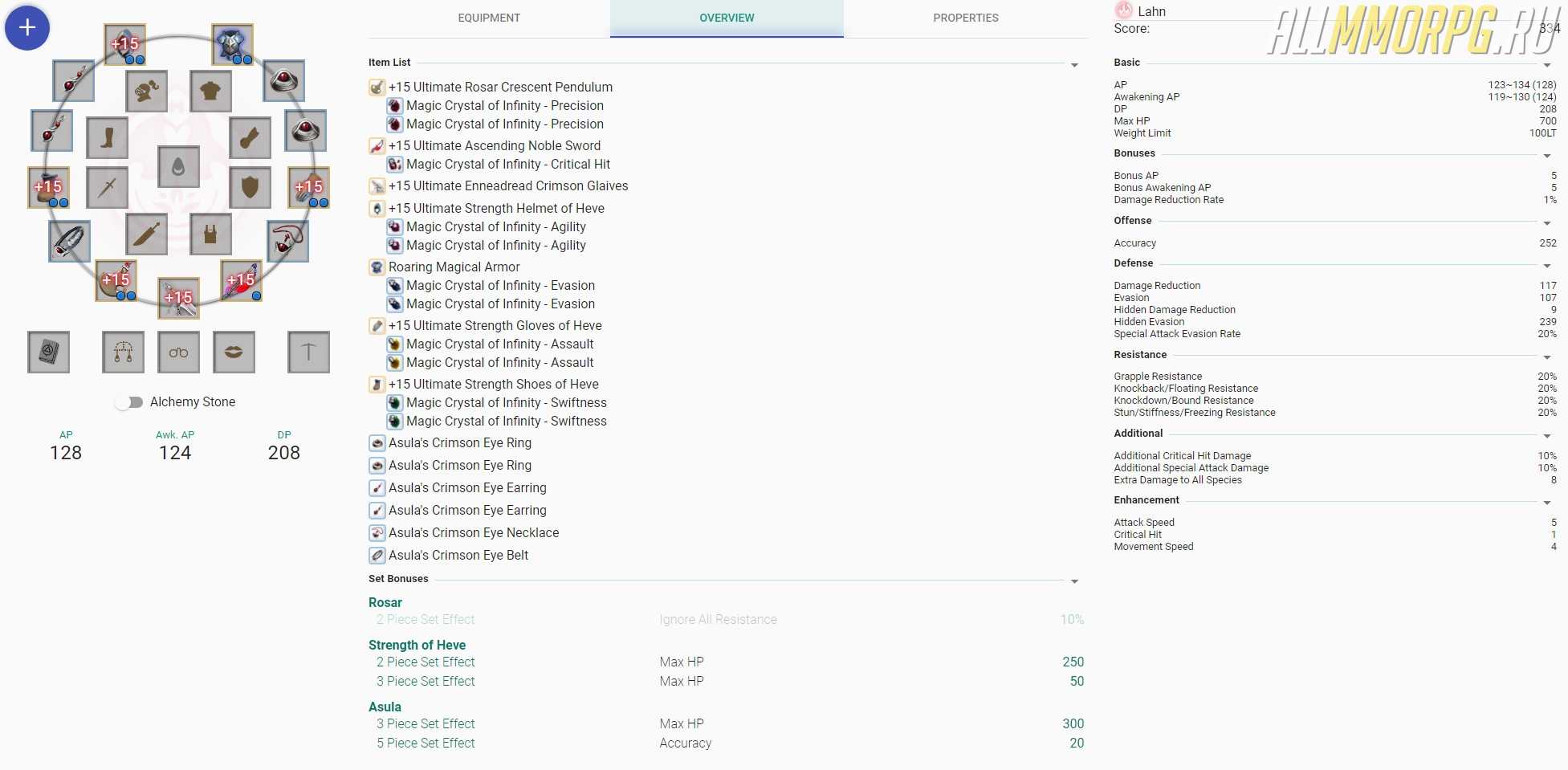Image resolution: width=1568 pixels, height=770 pixels.
Task: Click +15 Ultimate Ascending Noble Sword item
Action: pos(495,145)
